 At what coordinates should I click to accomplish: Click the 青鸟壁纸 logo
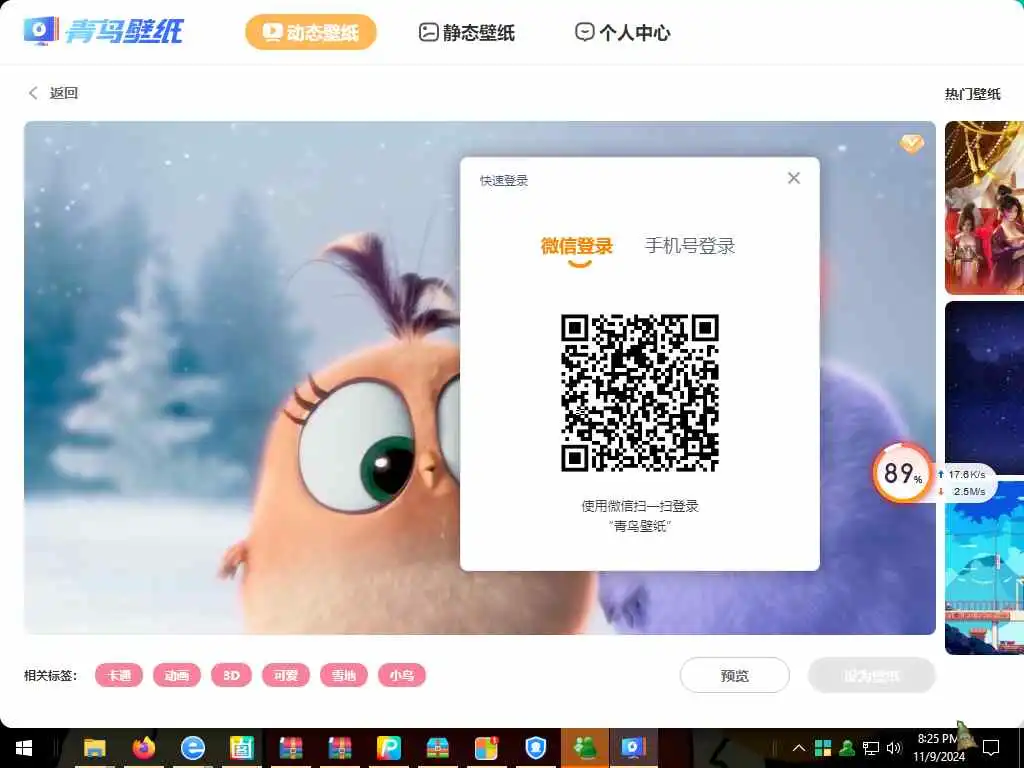[x=103, y=31]
